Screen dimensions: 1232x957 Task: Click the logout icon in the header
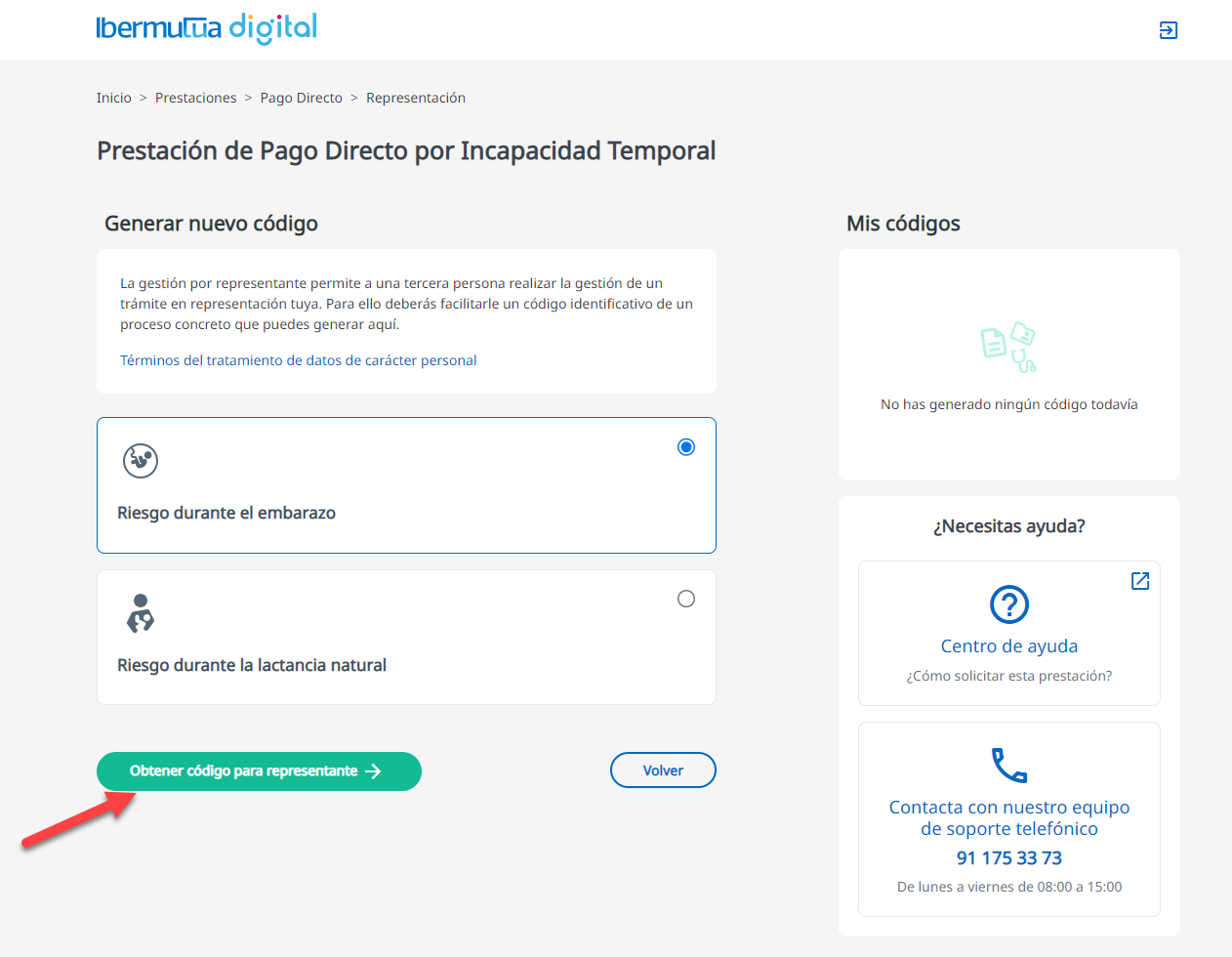pos(1168,30)
